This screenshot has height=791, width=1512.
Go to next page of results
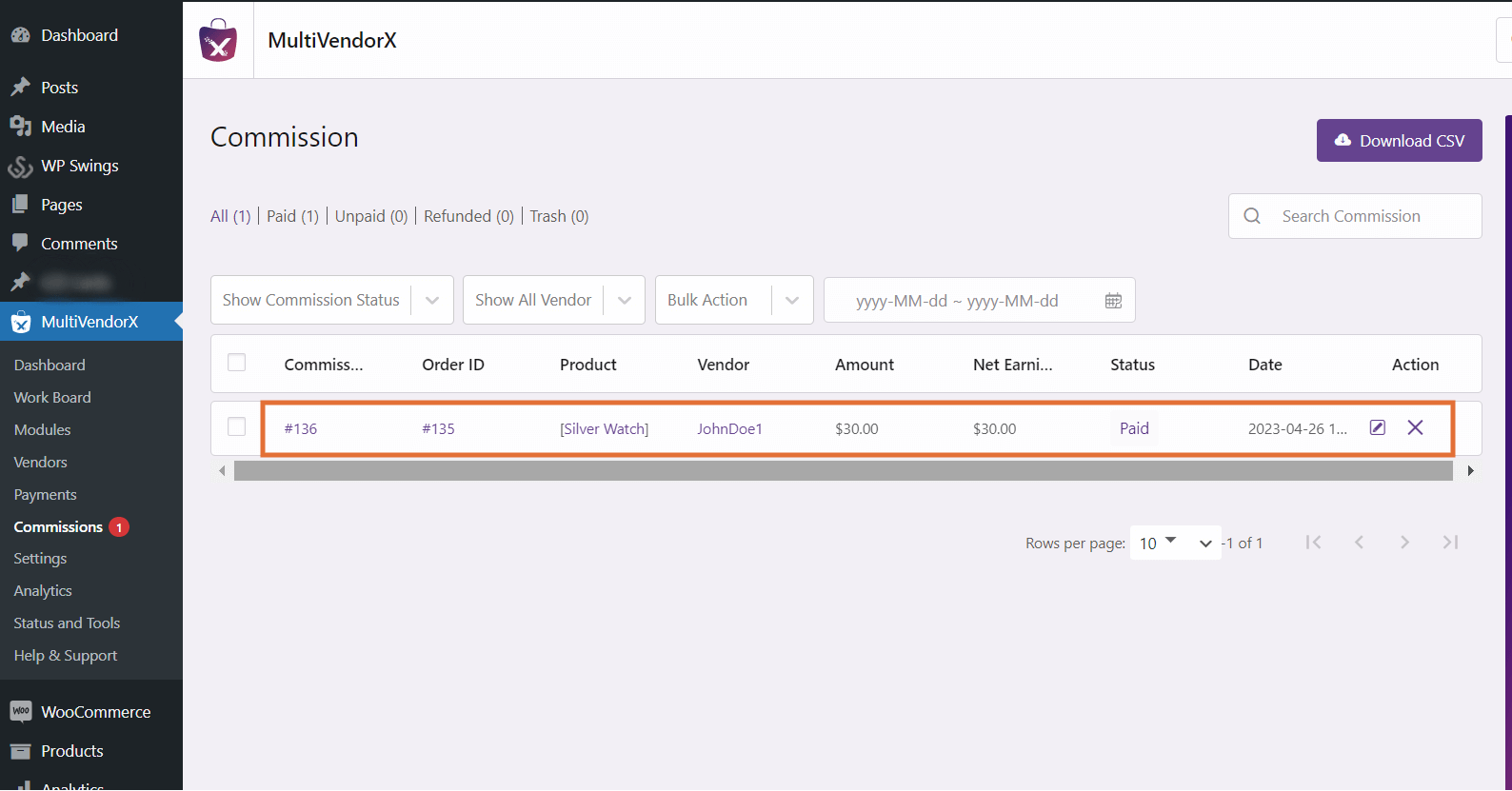pyautogui.click(x=1405, y=543)
